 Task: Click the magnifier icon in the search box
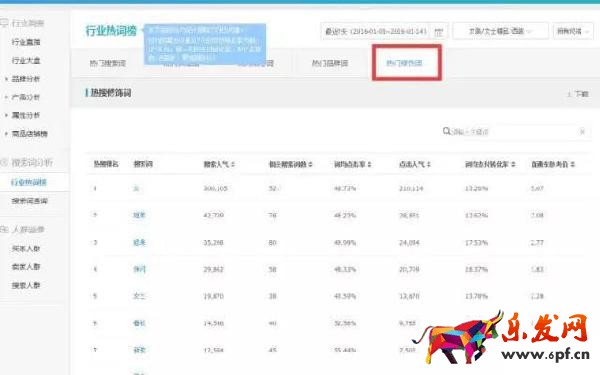tap(446, 131)
